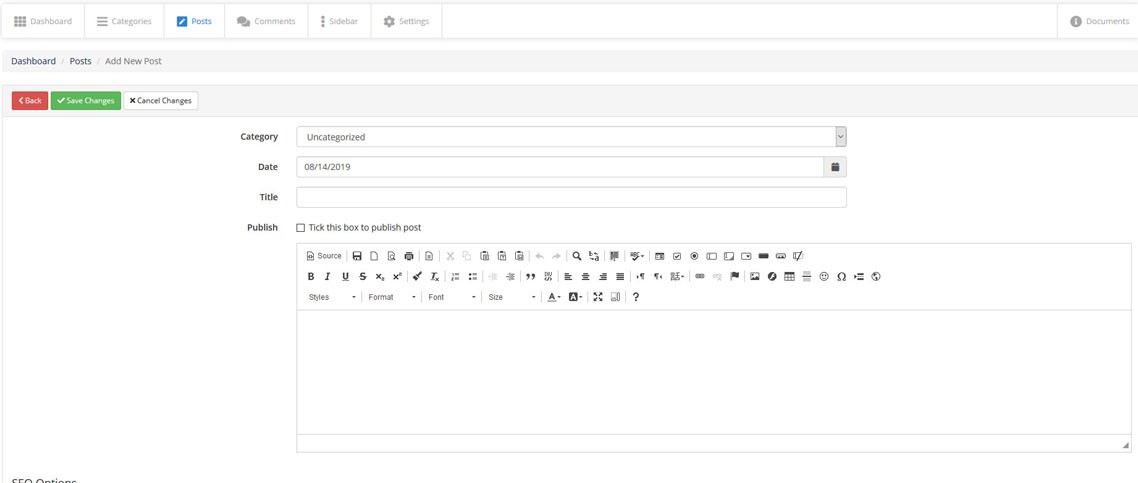Open the Category dropdown
The width and height of the screenshot is (1138, 483).
coord(571,137)
